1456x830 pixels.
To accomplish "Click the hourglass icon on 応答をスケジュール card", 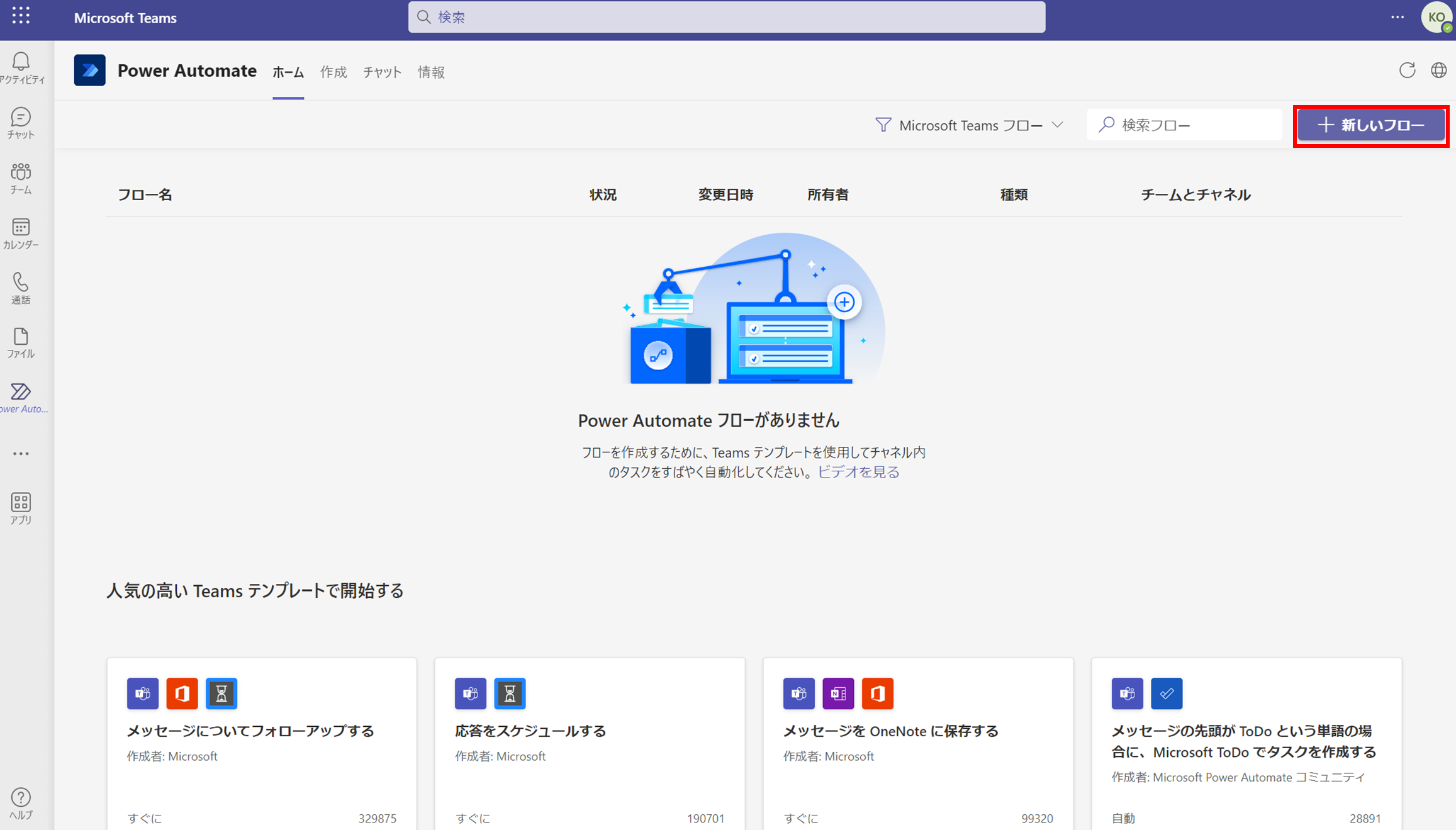I will tap(510, 693).
